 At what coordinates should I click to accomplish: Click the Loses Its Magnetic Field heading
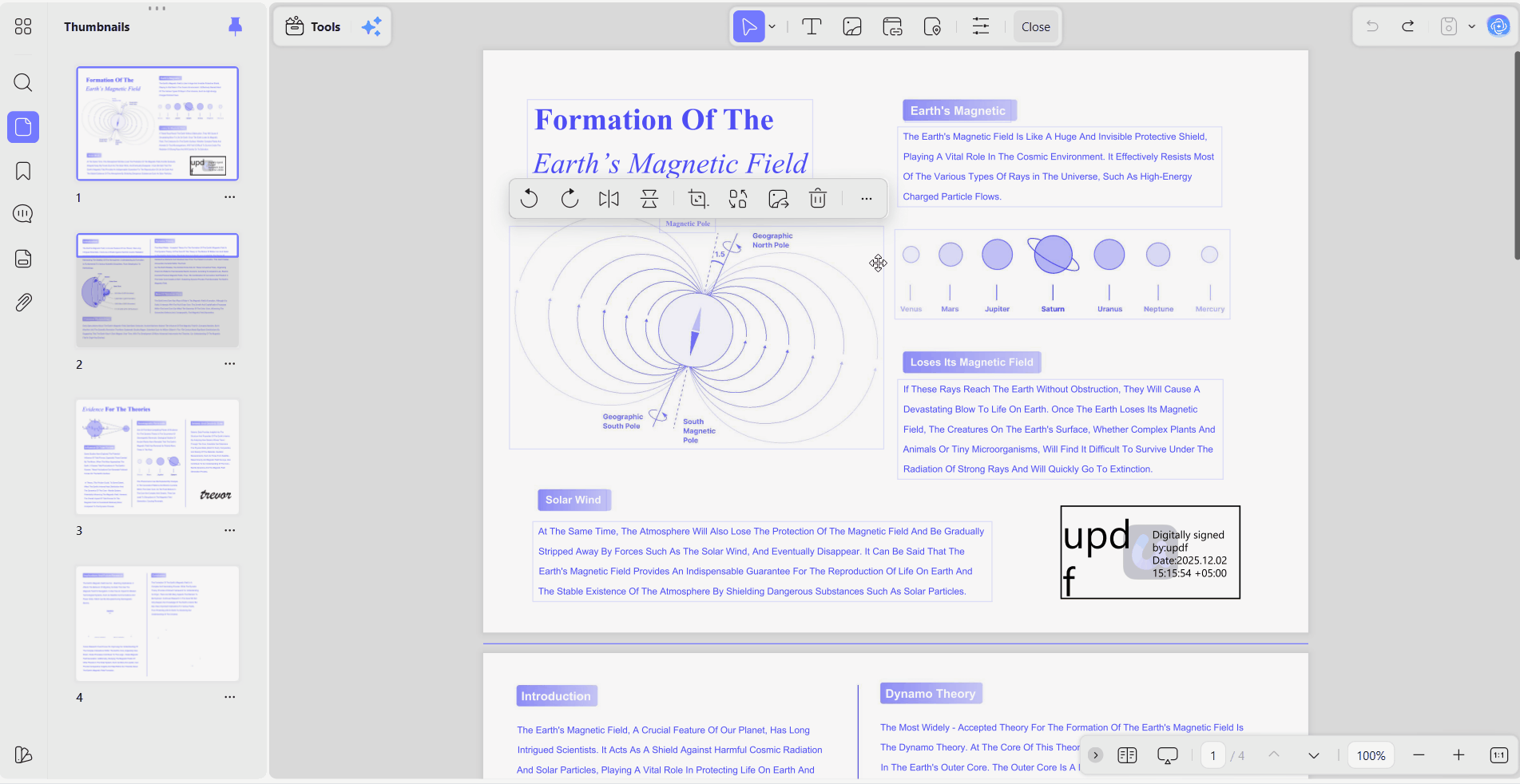click(972, 362)
